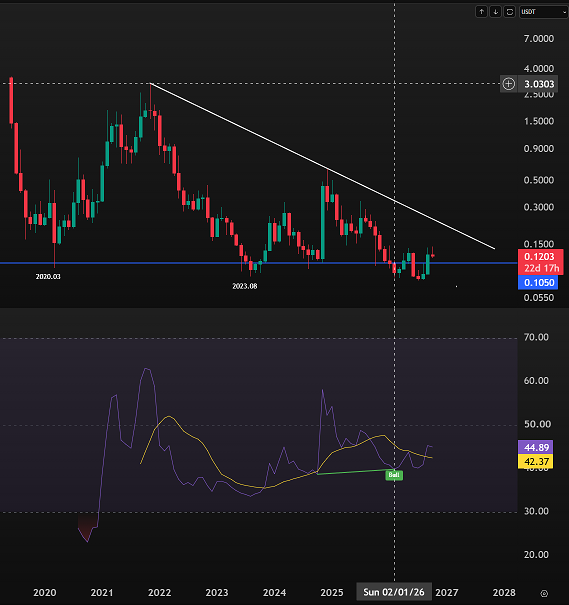This screenshot has width=569, height=605.
Task: Click the red 0.1203 last price label
Action: [x=539, y=257]
